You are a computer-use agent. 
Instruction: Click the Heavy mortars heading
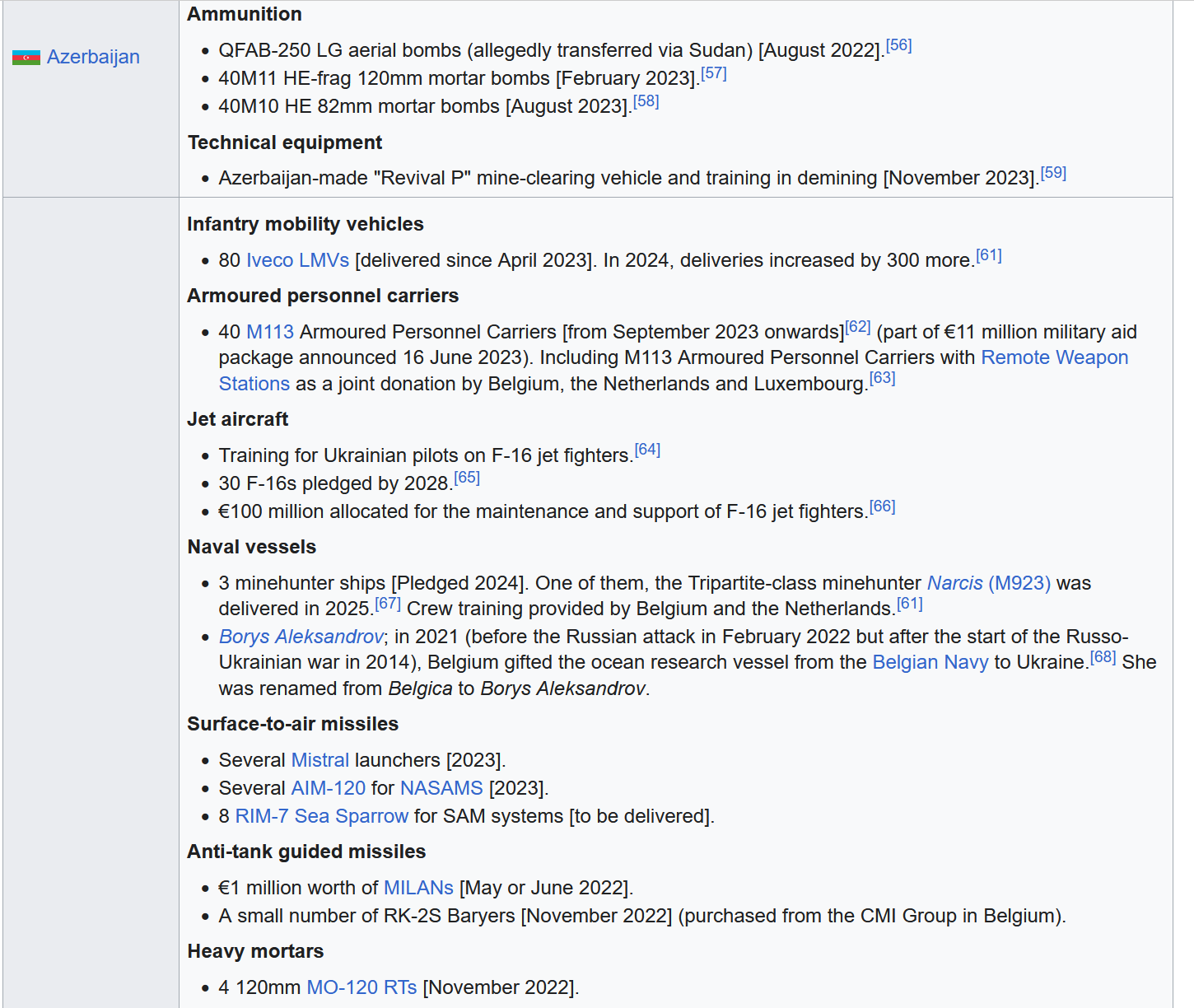[255, 951]
